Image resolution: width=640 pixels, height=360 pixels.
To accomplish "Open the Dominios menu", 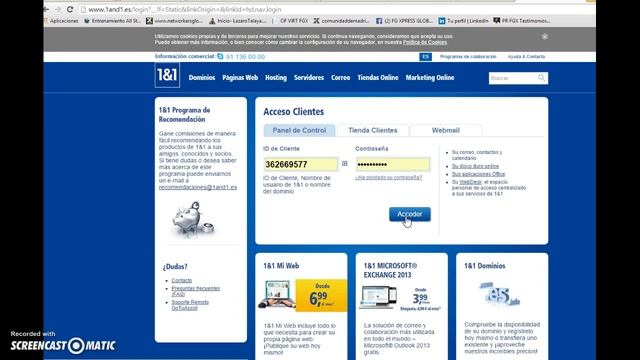I will 202,78.
